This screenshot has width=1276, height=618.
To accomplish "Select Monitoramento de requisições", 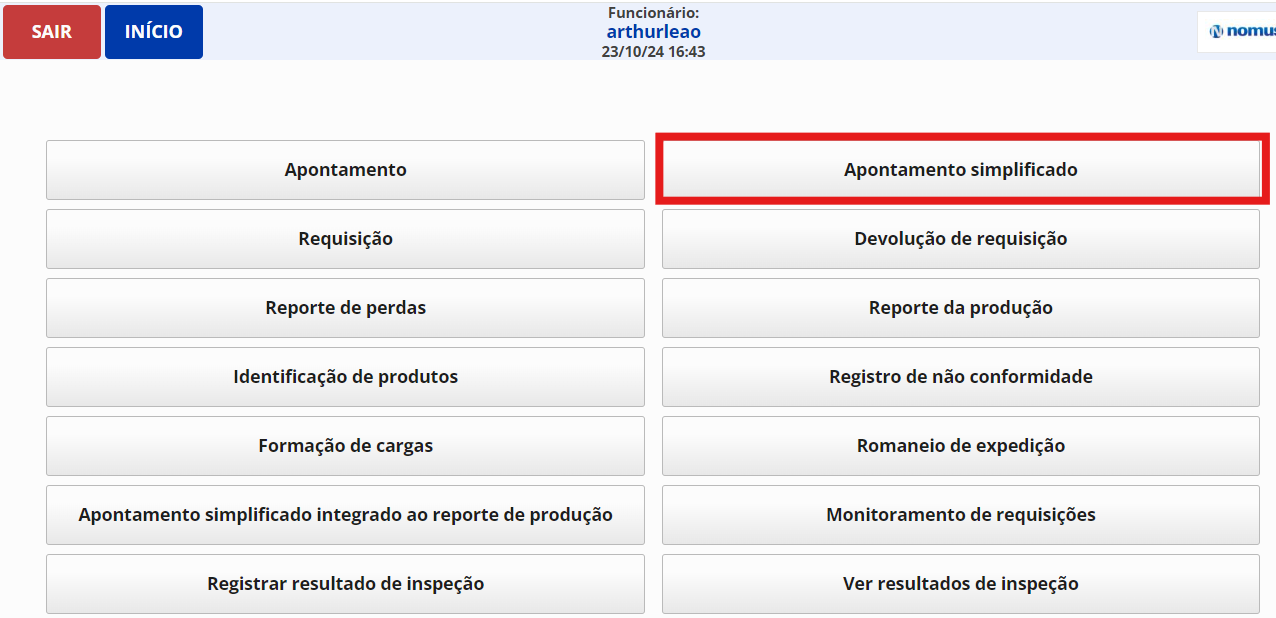I will pos(961,515).
